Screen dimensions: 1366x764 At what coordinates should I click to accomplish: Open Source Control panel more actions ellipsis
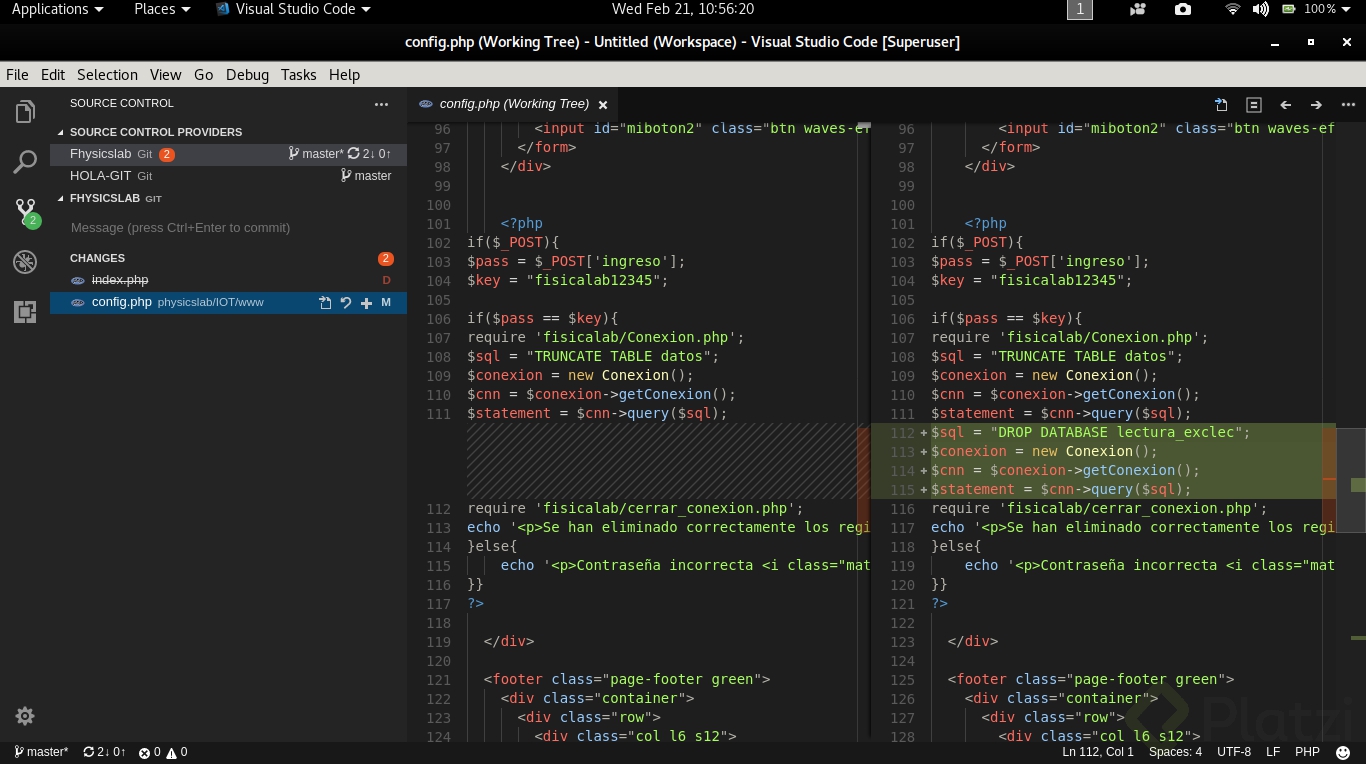coord(381,103)
